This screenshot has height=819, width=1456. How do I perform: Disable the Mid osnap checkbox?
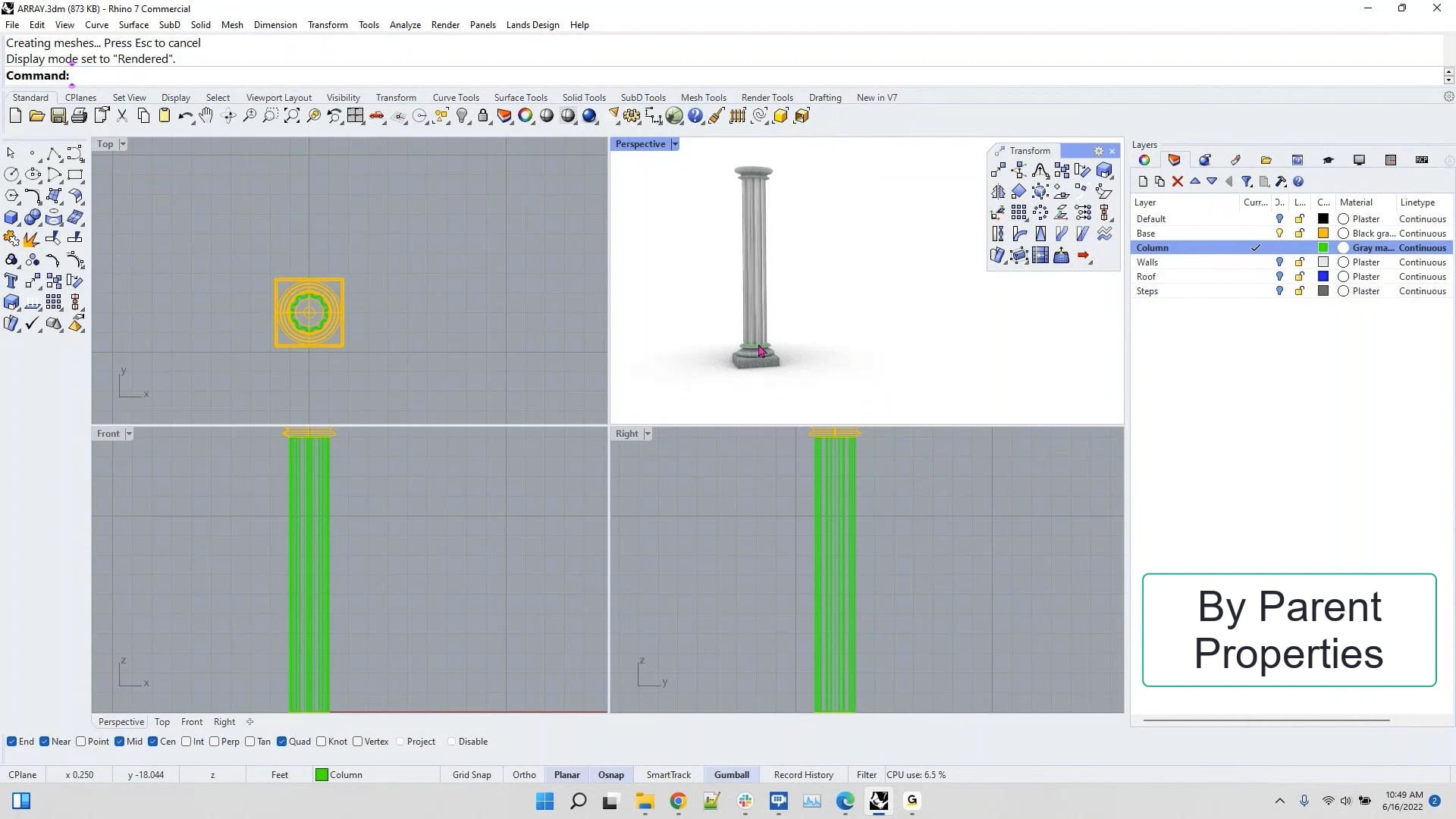118,742
